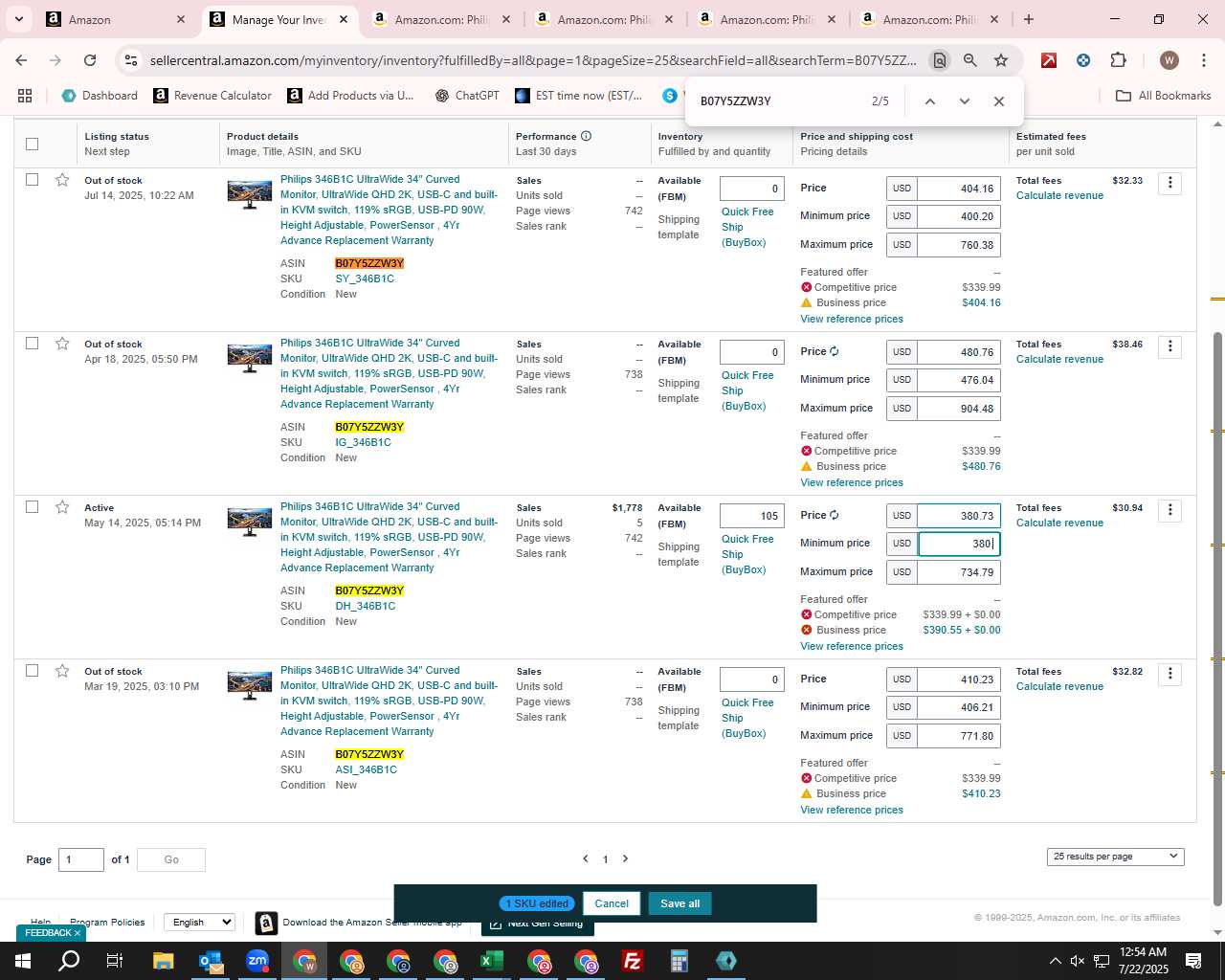This screenshot has height=980, width=1225.
Task: Favorite the SY_346B1C listing star
Action: coord(62,180)
